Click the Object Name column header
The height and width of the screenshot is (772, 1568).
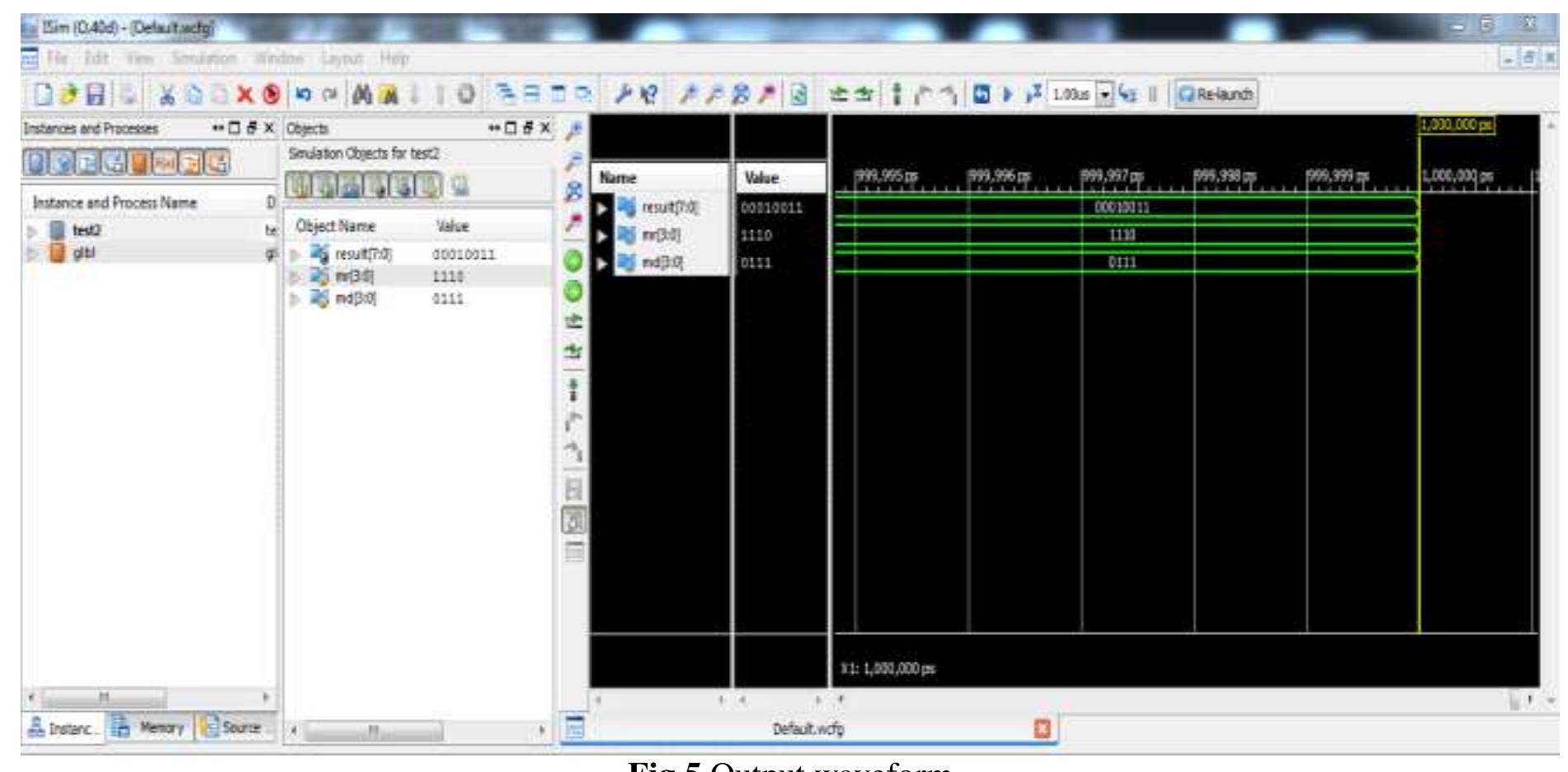[336, 226]
